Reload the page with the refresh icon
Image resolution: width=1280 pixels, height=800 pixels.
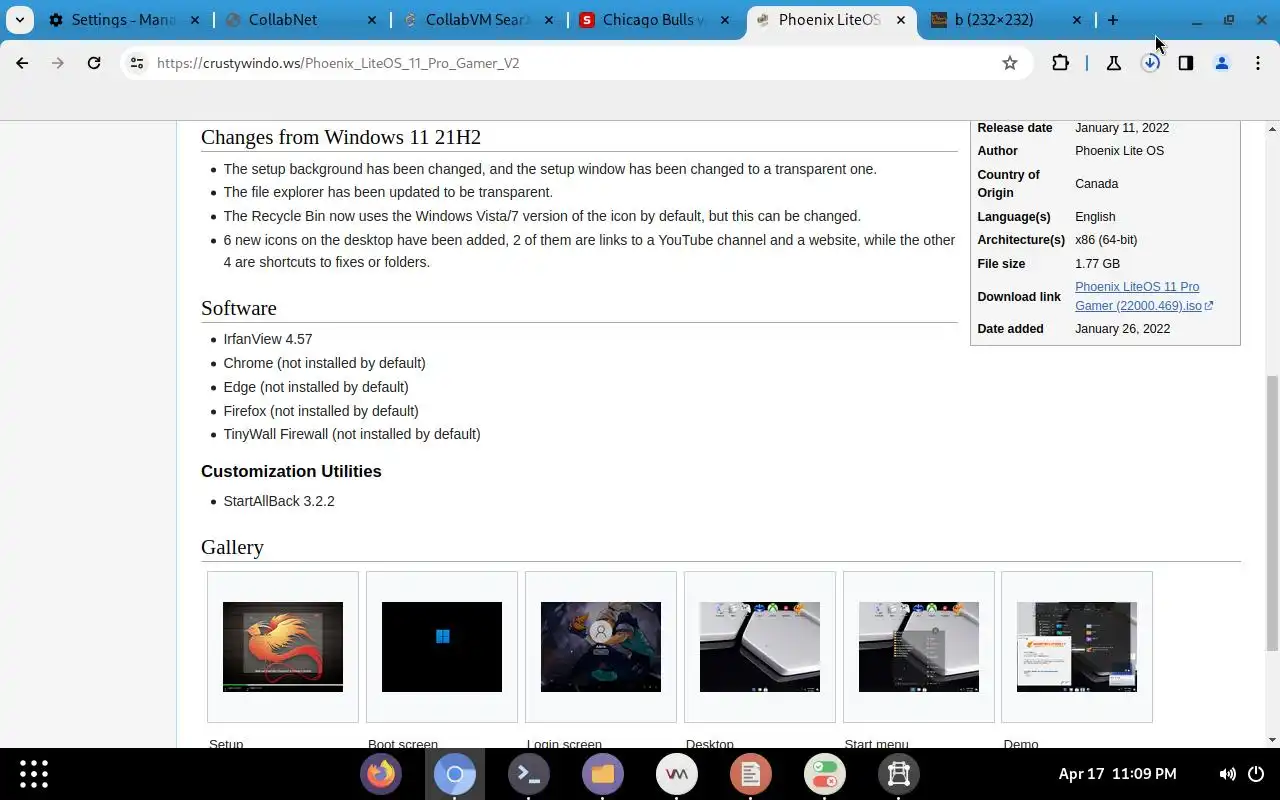click(x=94, y=63)
